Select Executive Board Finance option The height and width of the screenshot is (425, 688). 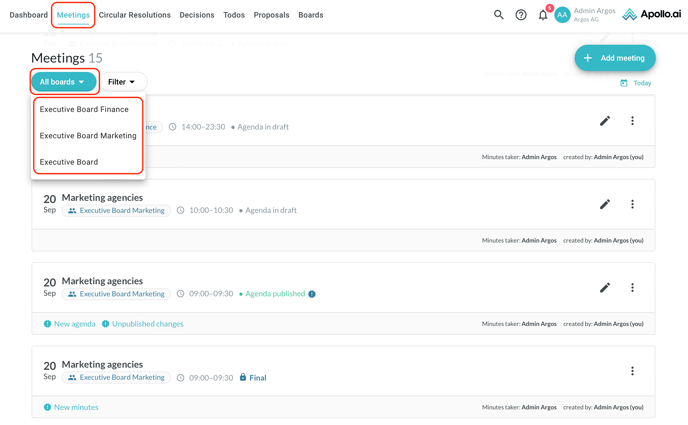coord(84,109)
